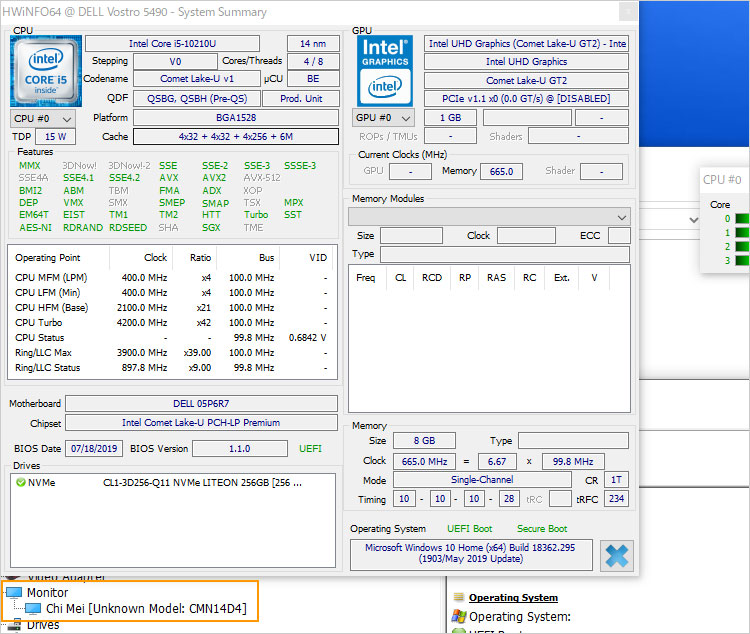The height and width of the screenshot is (634, 750).
Task: Click the RDSEED feature label
Action: 128,228
